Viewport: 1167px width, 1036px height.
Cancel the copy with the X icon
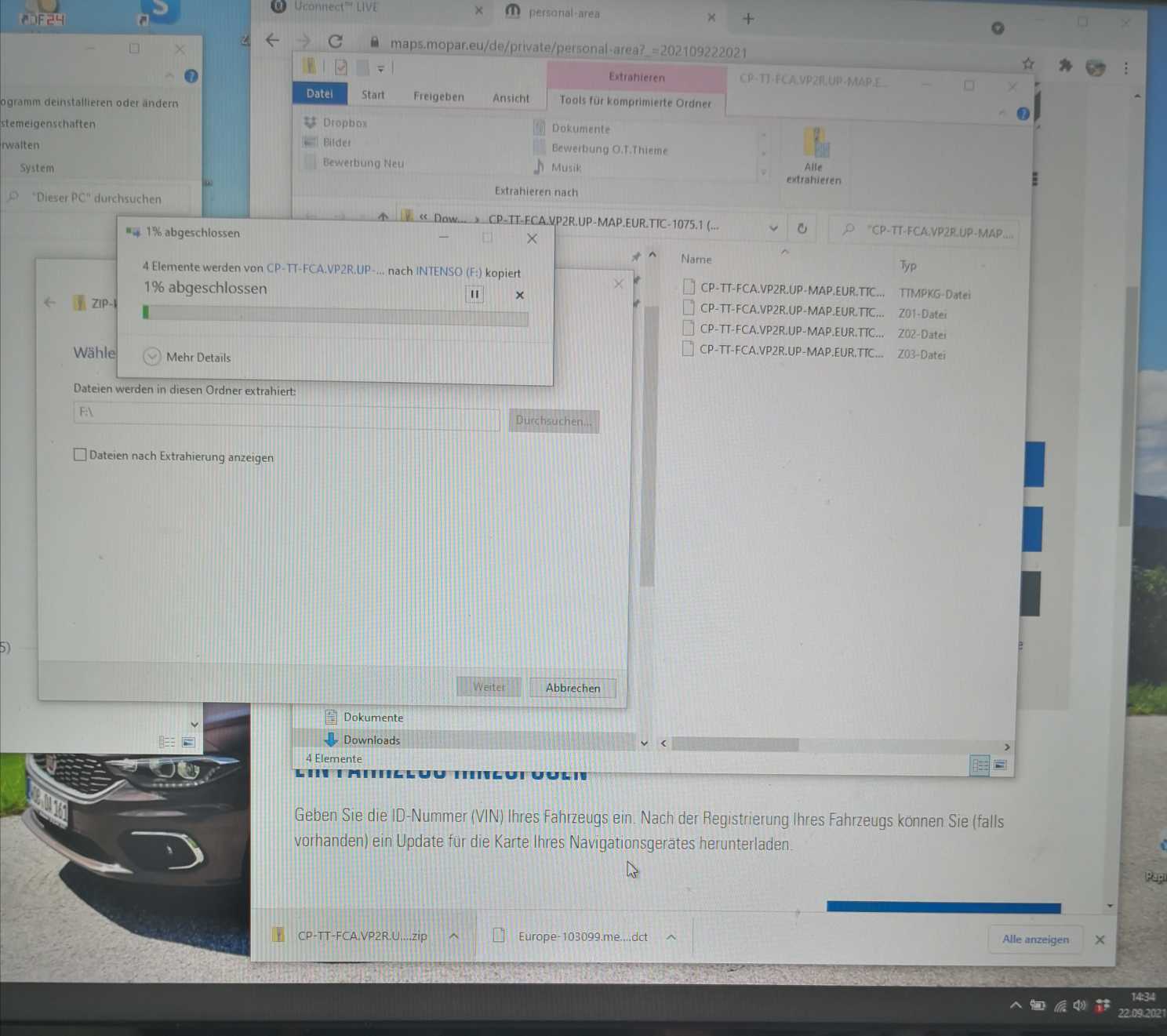tap(519, 295)
